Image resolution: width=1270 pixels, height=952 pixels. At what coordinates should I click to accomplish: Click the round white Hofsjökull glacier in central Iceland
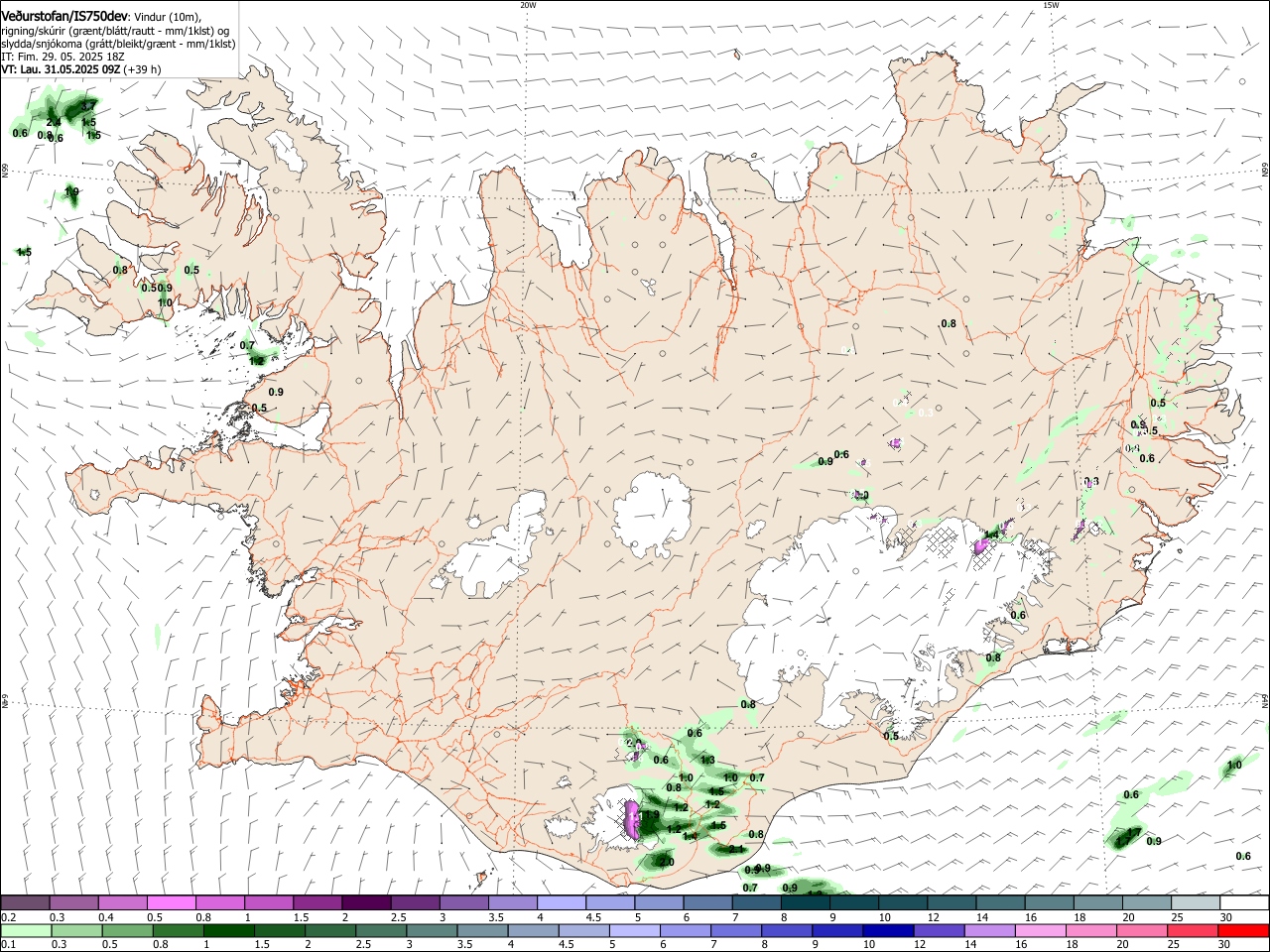(652, 514)
